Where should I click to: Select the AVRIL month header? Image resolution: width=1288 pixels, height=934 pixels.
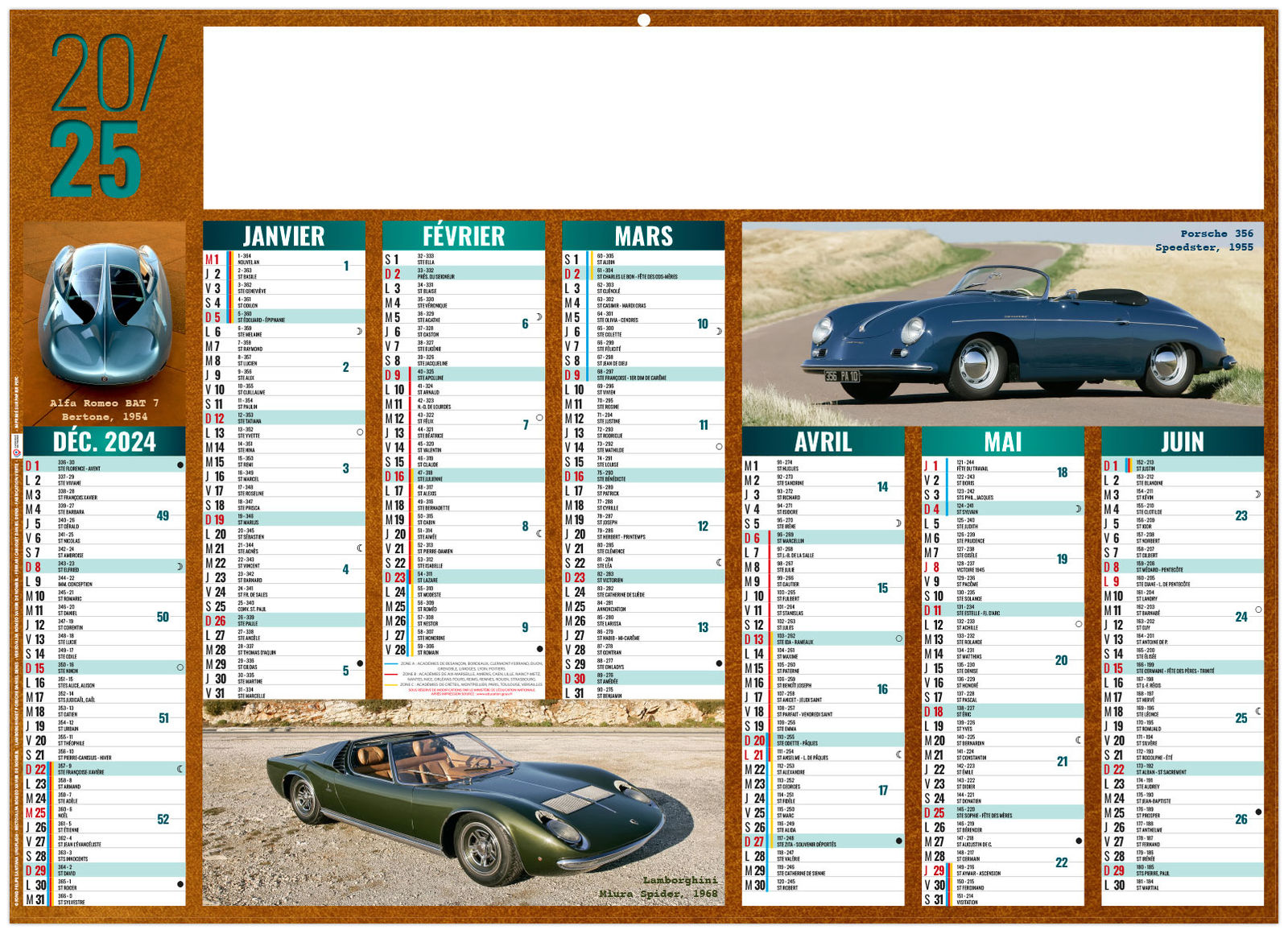pyautogui.click(x=823, y=442)
